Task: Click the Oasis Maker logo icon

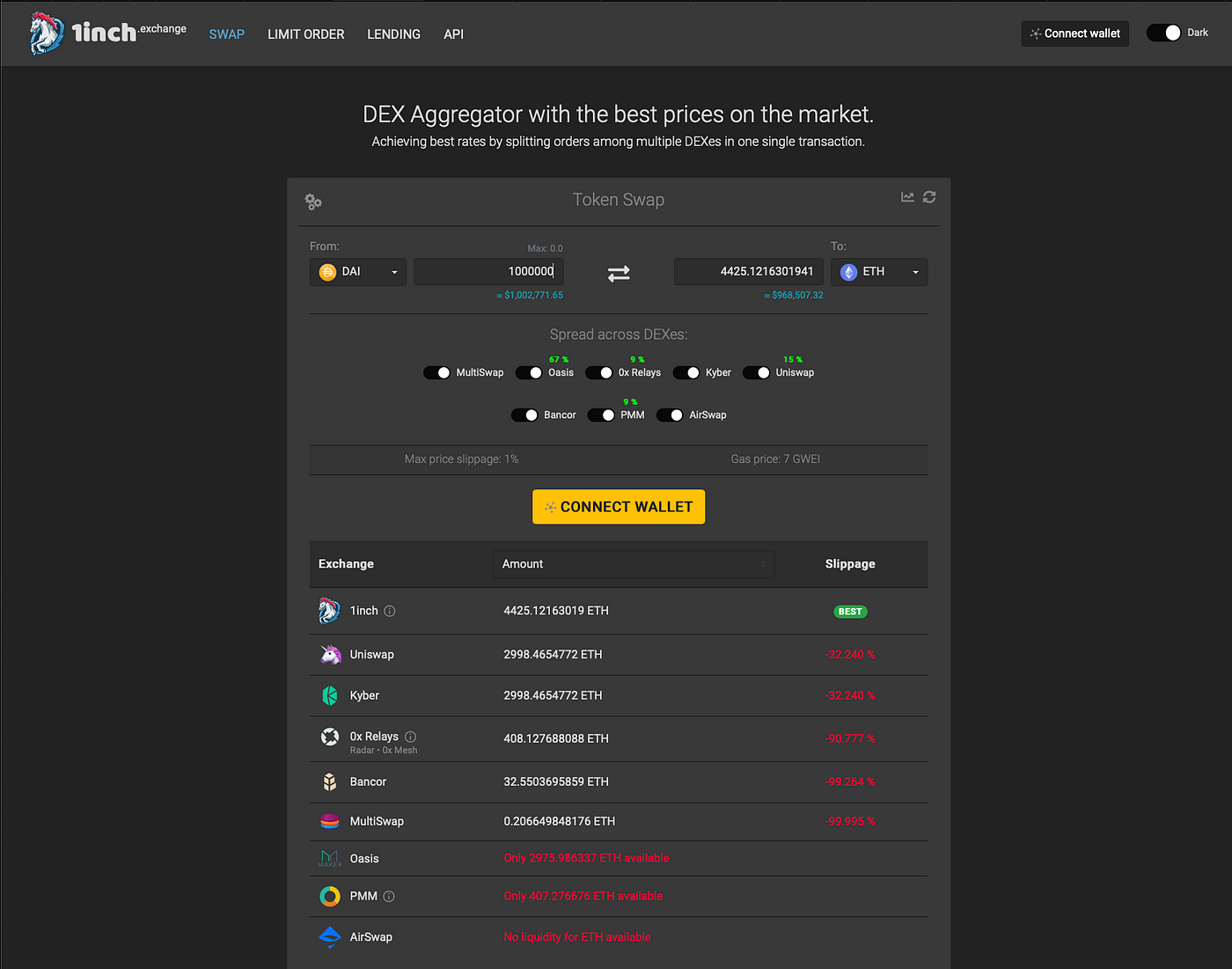Action: [x=330, y=858]
